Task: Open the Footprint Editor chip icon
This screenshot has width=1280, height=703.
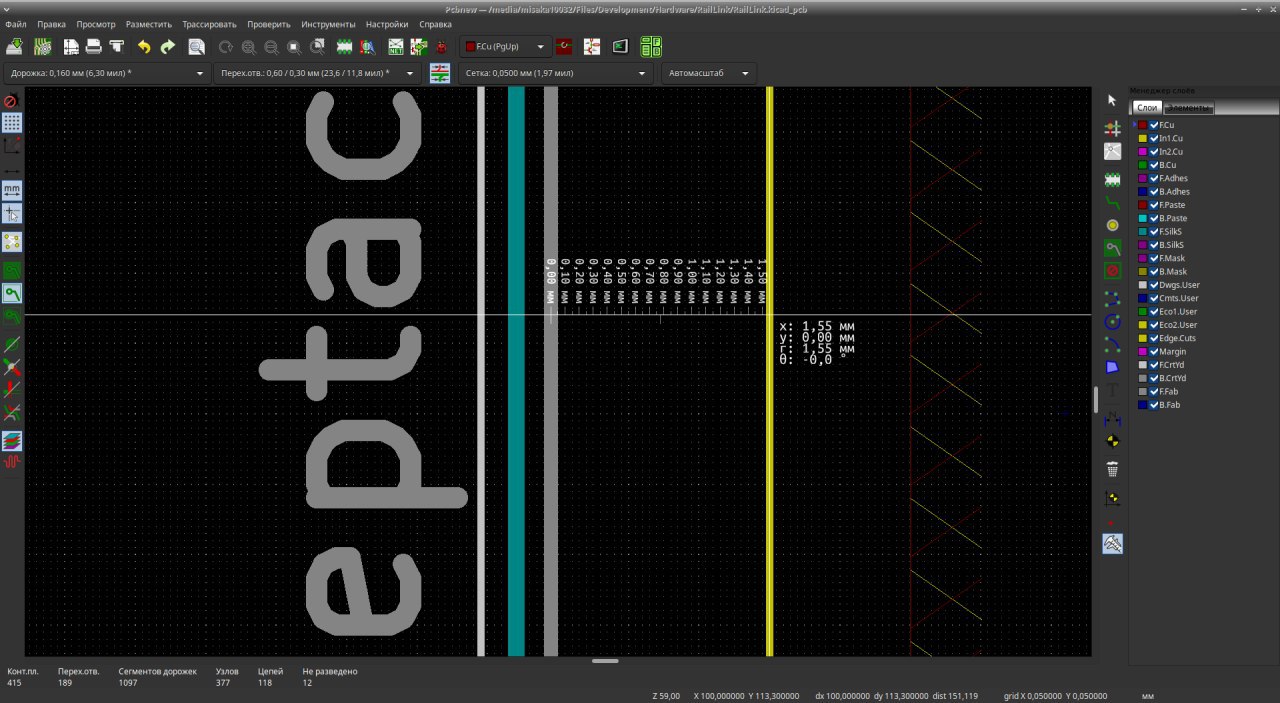Action: coord(345,47)
